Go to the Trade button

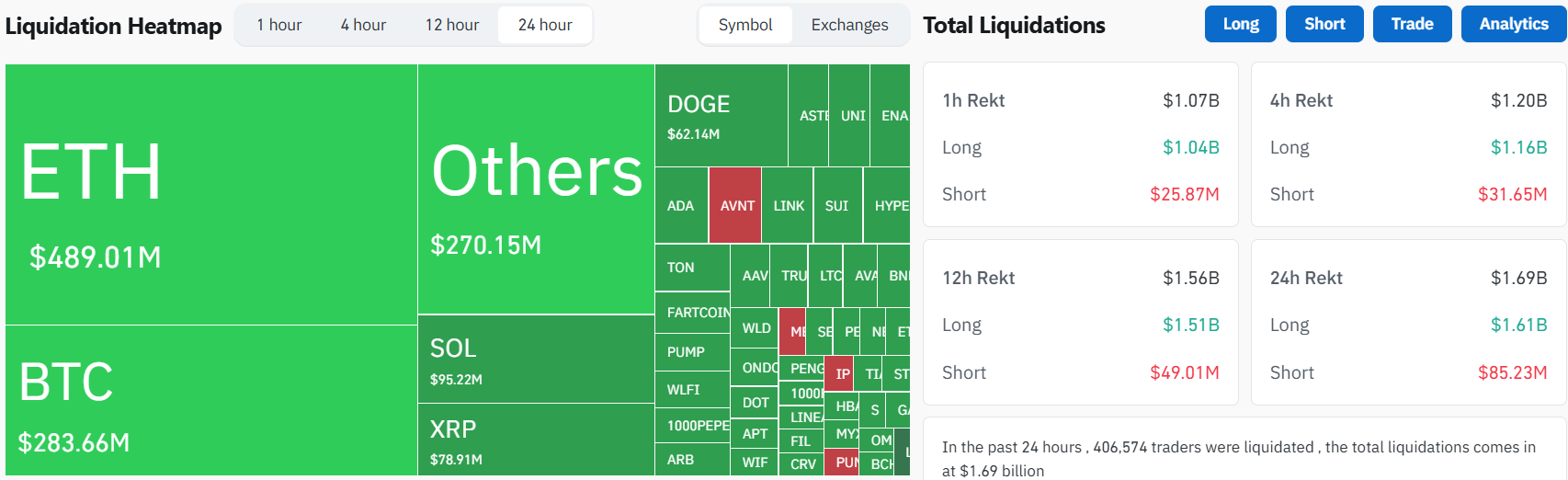(1413, 24)
